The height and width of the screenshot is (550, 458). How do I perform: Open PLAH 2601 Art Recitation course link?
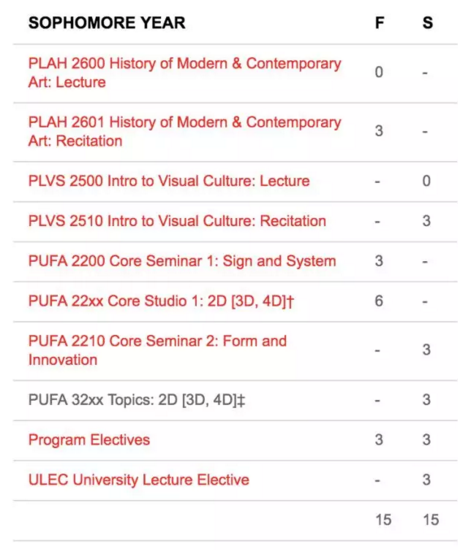click(x=184, y=132)
